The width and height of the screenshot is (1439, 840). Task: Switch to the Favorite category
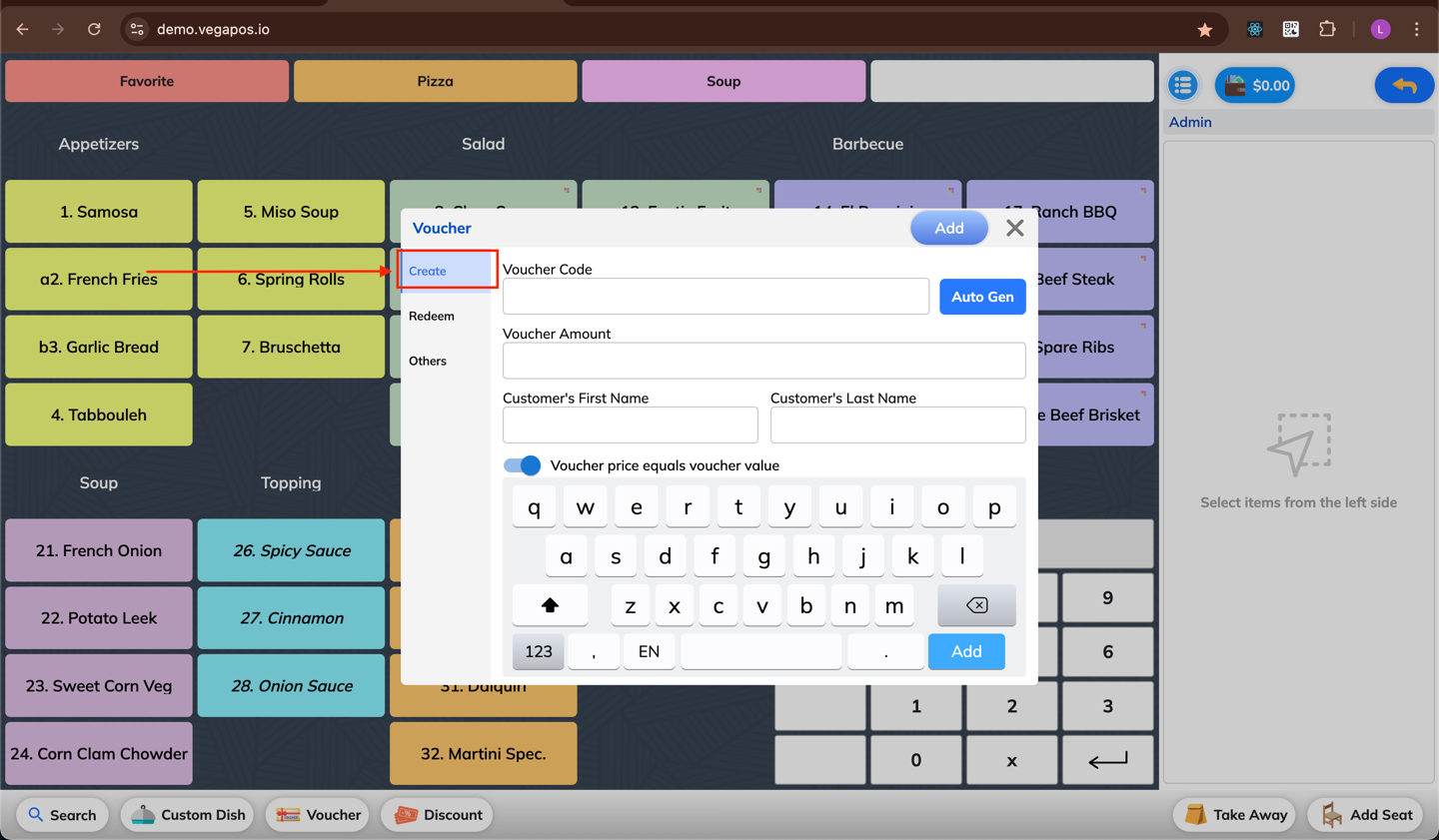pyautogui.click(x=147, y=81)
